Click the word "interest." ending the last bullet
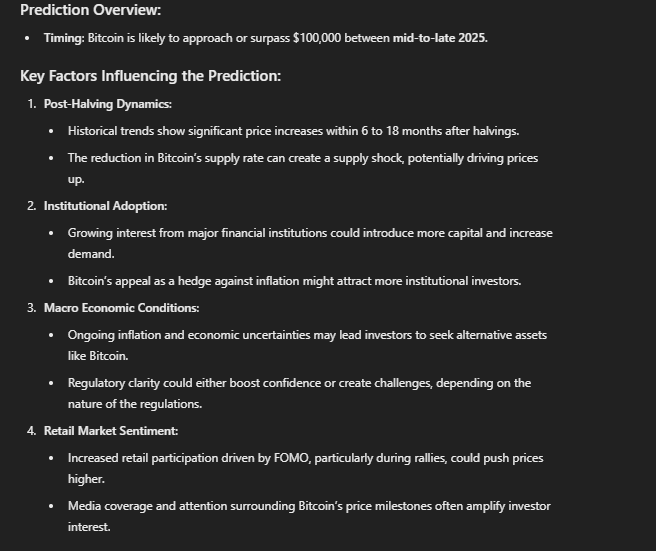Image resolution: width=656 pixels, height=551 pixels. click(x=89, y=527)
